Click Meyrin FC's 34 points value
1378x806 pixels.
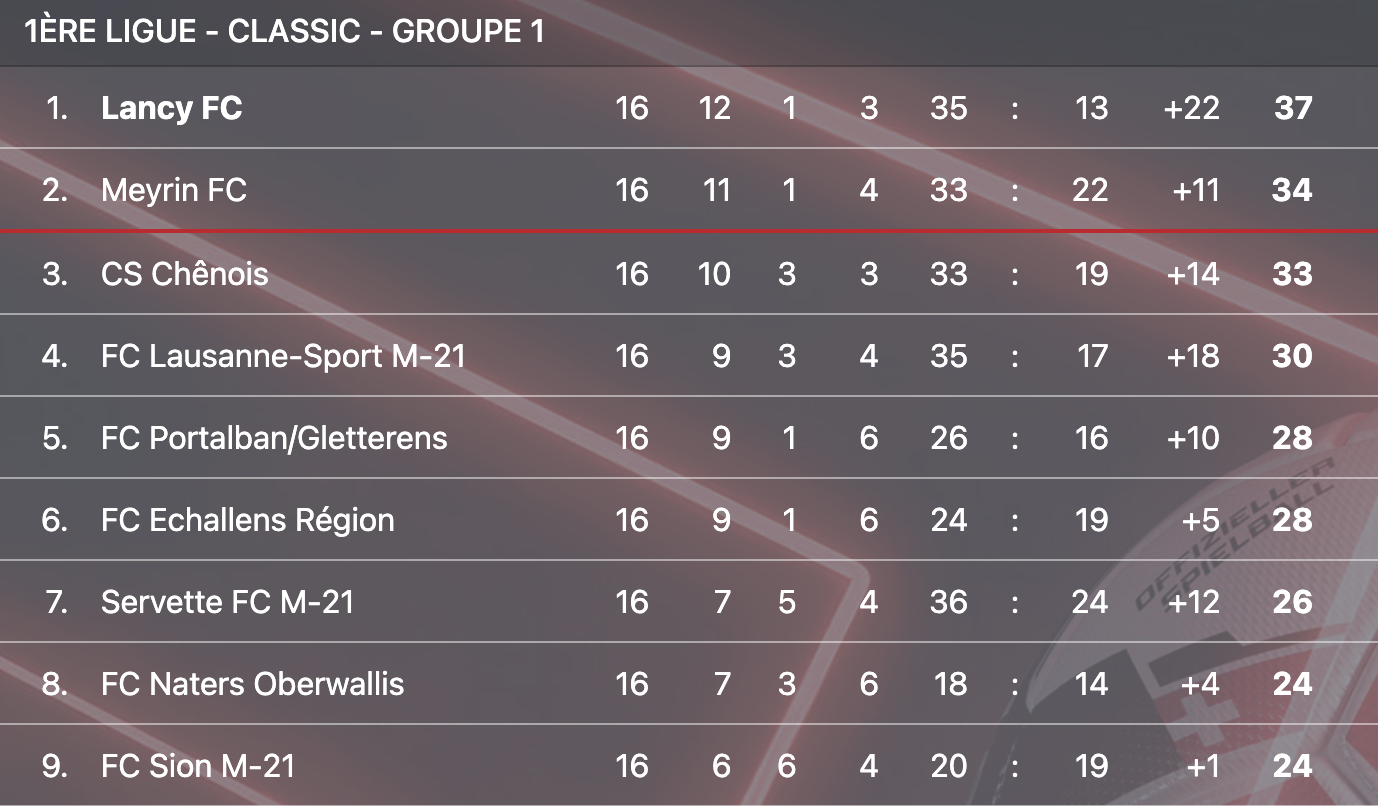tap(1292, 190)
